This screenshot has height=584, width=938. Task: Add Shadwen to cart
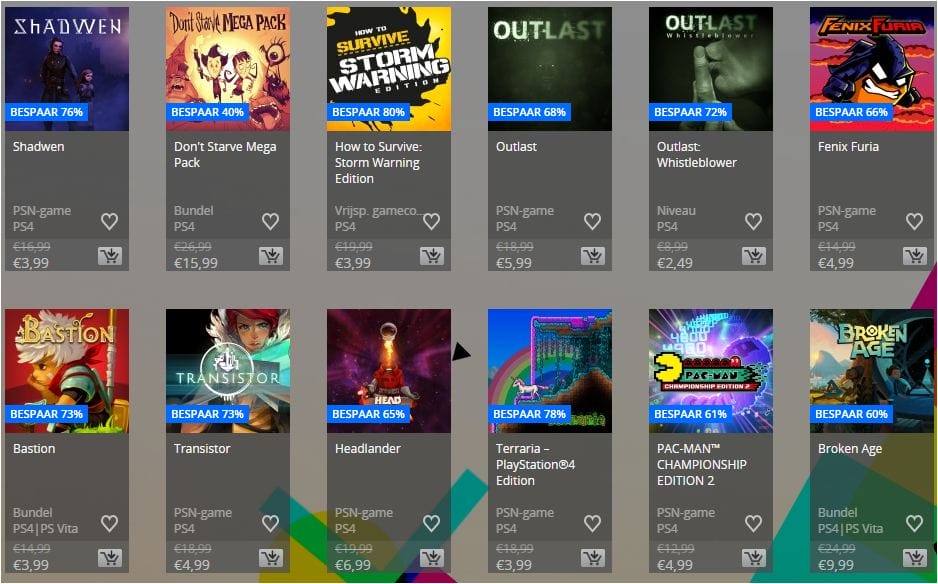110,256
